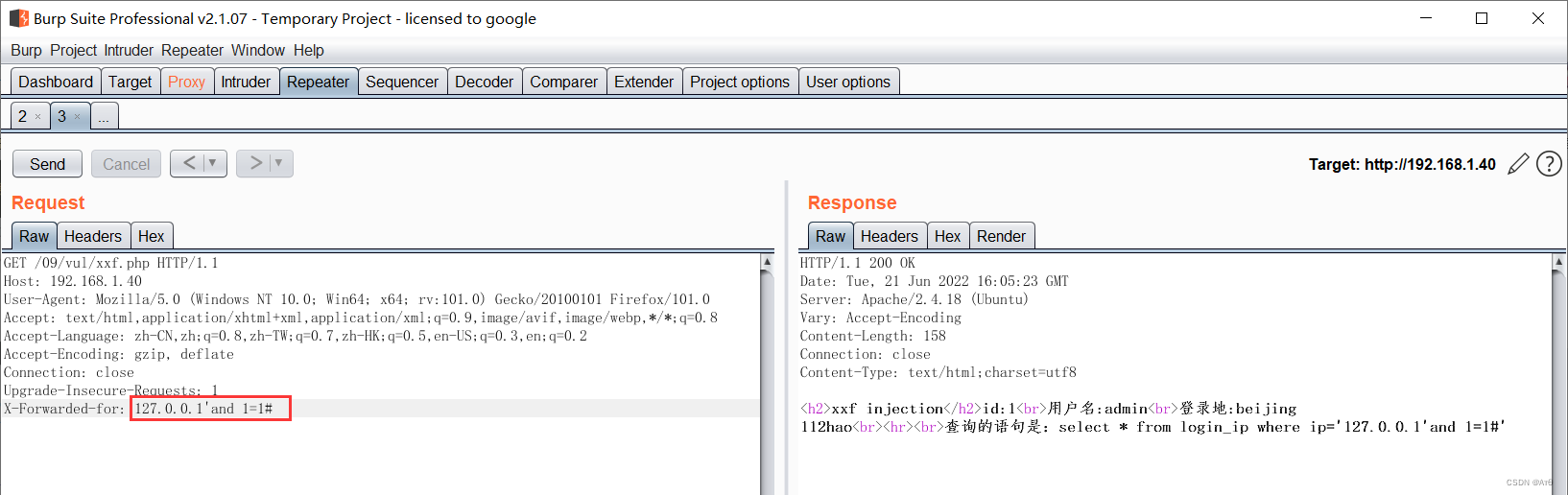Open the forward history dropdown arrow
1568x495 pixels.
coord(279,163)
